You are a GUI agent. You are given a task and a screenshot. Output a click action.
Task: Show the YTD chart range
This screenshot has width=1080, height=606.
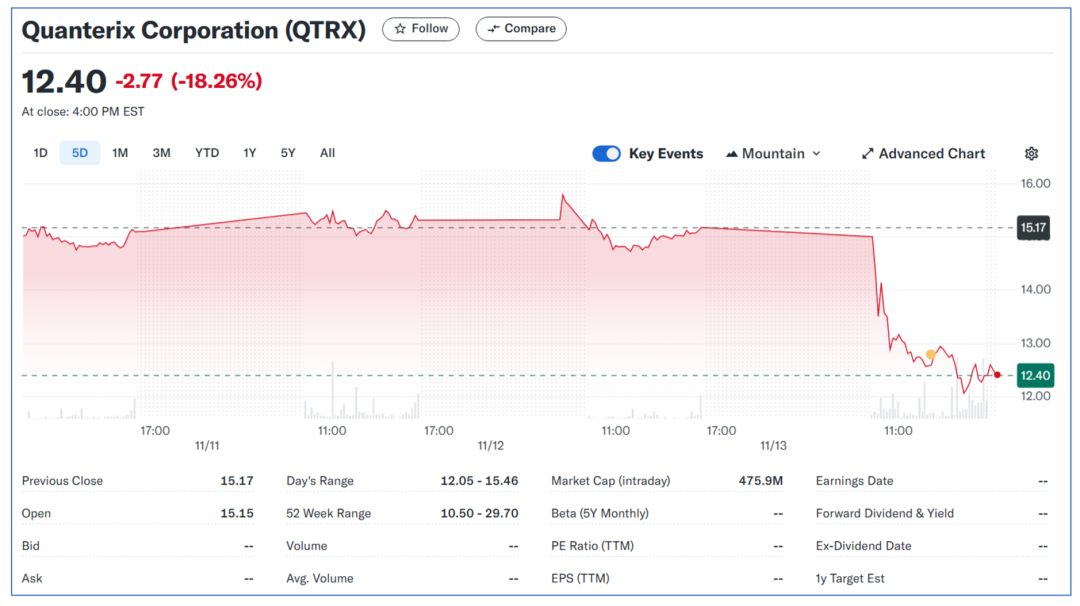[207, 153]
